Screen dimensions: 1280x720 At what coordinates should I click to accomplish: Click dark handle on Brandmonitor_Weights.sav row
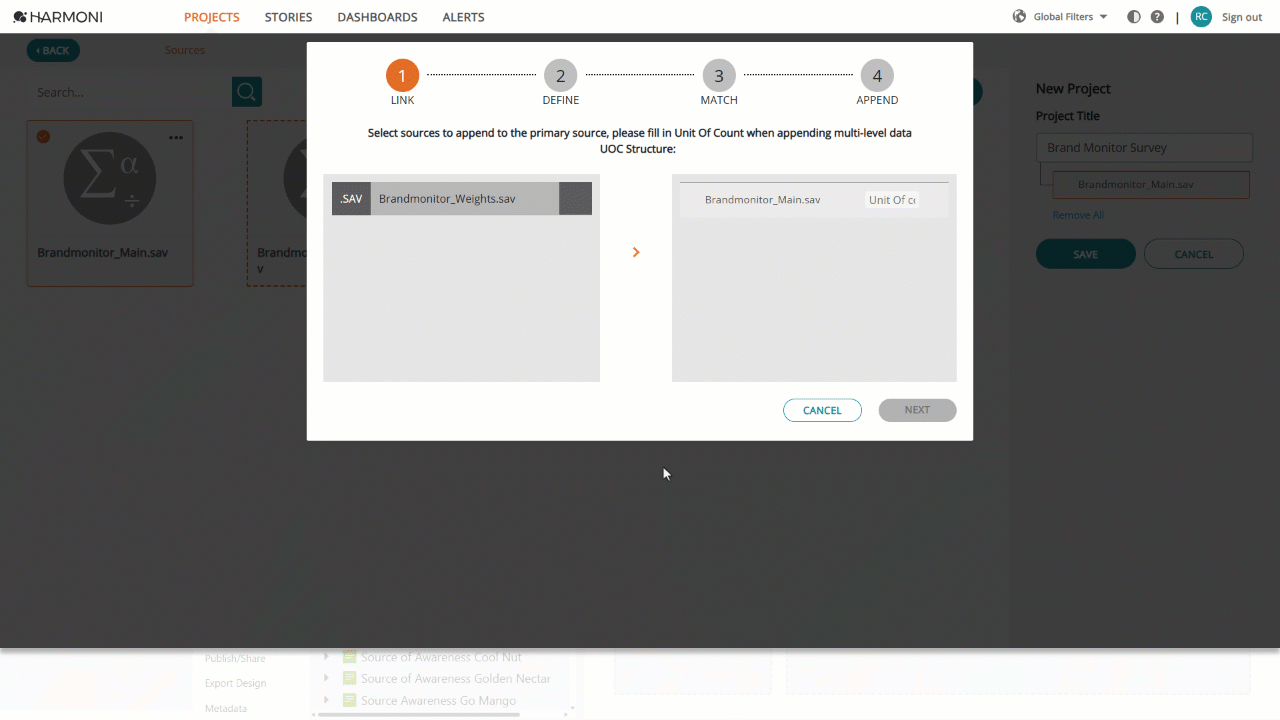tap(575, 199)
